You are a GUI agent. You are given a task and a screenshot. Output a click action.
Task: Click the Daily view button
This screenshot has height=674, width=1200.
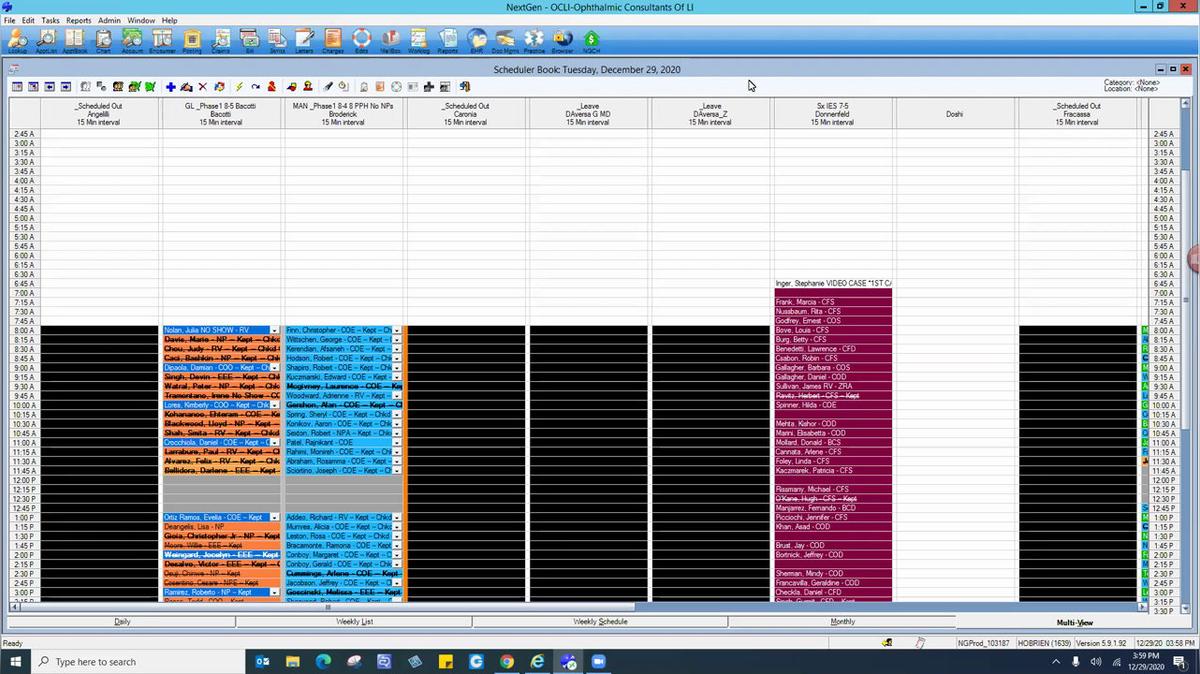click(x=122, y=621)
